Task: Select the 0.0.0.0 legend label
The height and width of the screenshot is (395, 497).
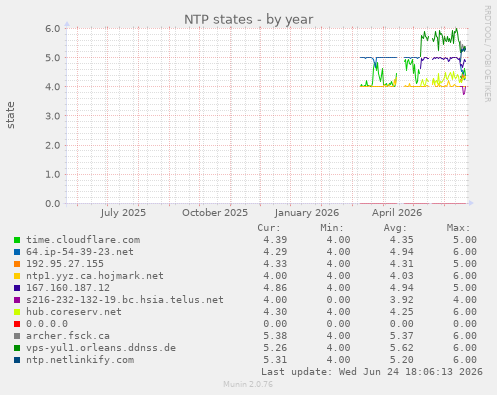Action: [x=47, y=324]
